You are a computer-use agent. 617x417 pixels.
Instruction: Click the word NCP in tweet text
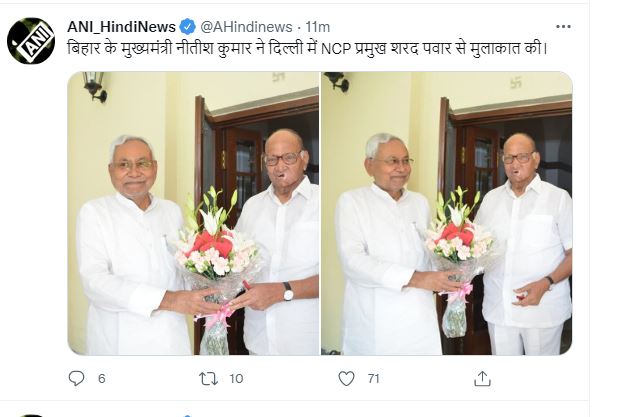click(336, 49)
